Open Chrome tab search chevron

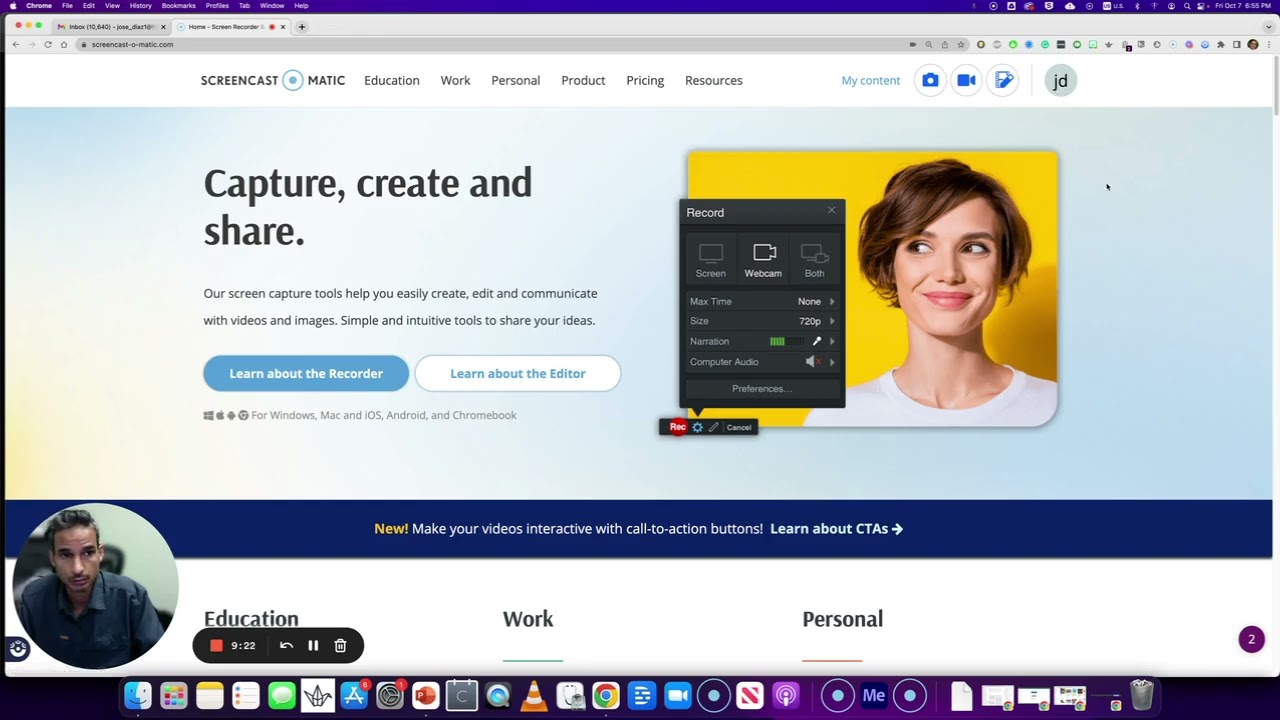click(1268, 27)
